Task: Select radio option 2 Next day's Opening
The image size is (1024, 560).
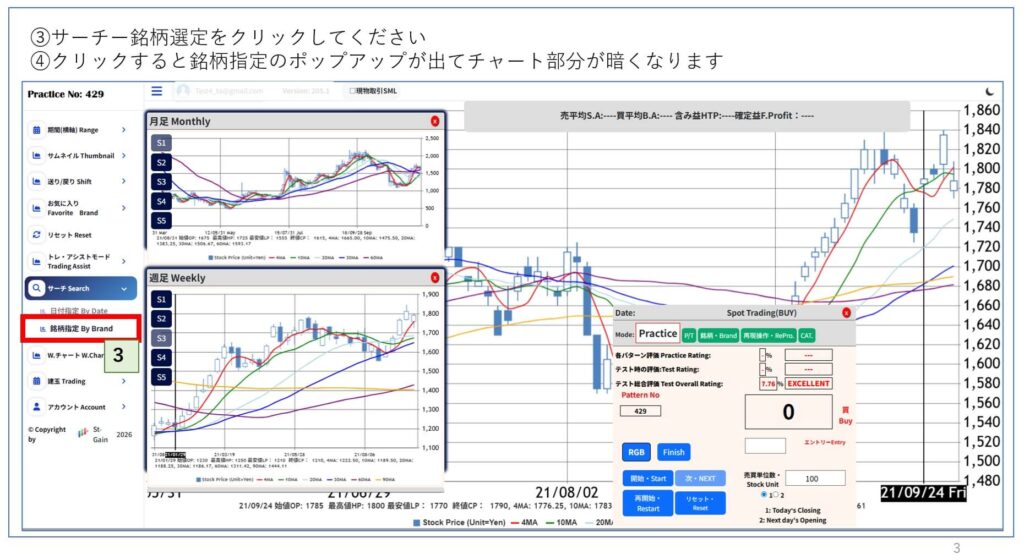Action: click(777, 494)
